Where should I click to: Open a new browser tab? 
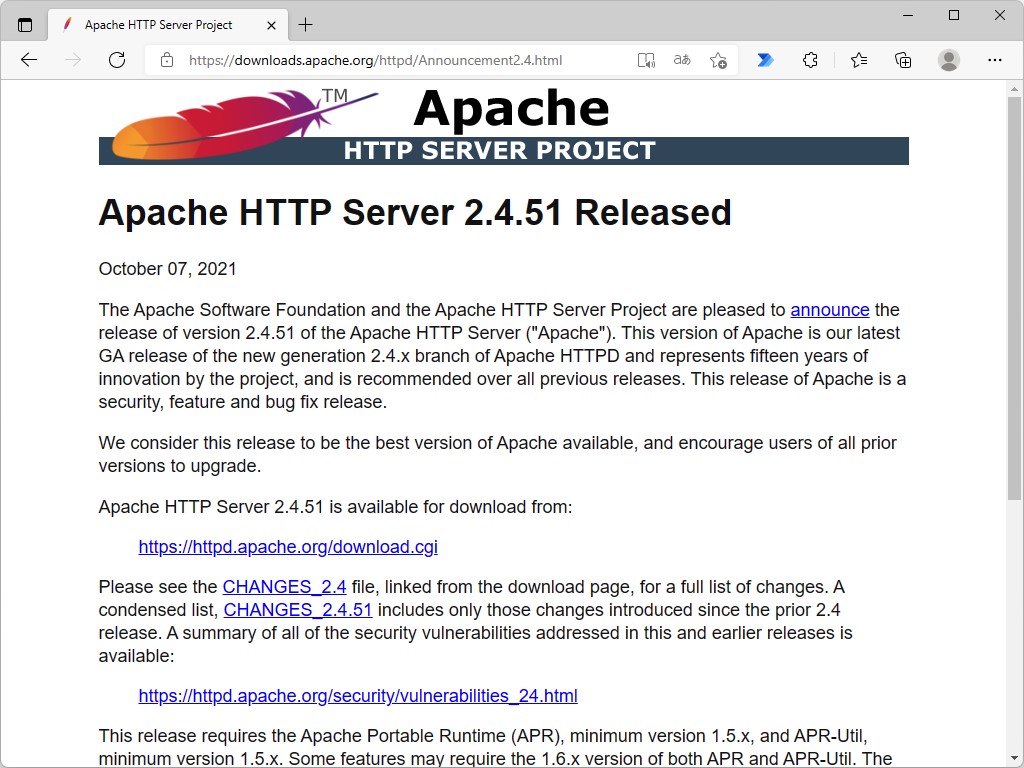tap(306, 24)
